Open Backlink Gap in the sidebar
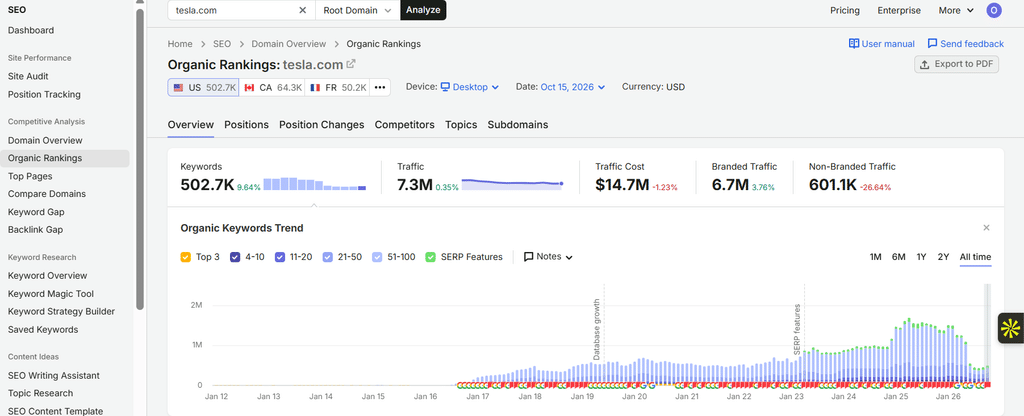Image resolution: width=1024 pixels, height=416 pixels. coord(35,230)
